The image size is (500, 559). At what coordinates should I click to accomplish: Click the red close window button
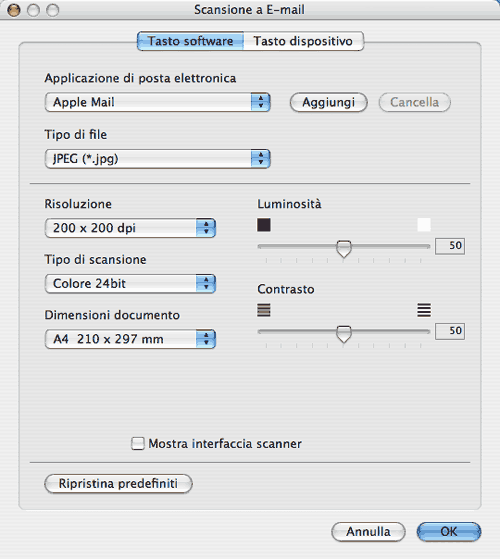pos(14,10)
